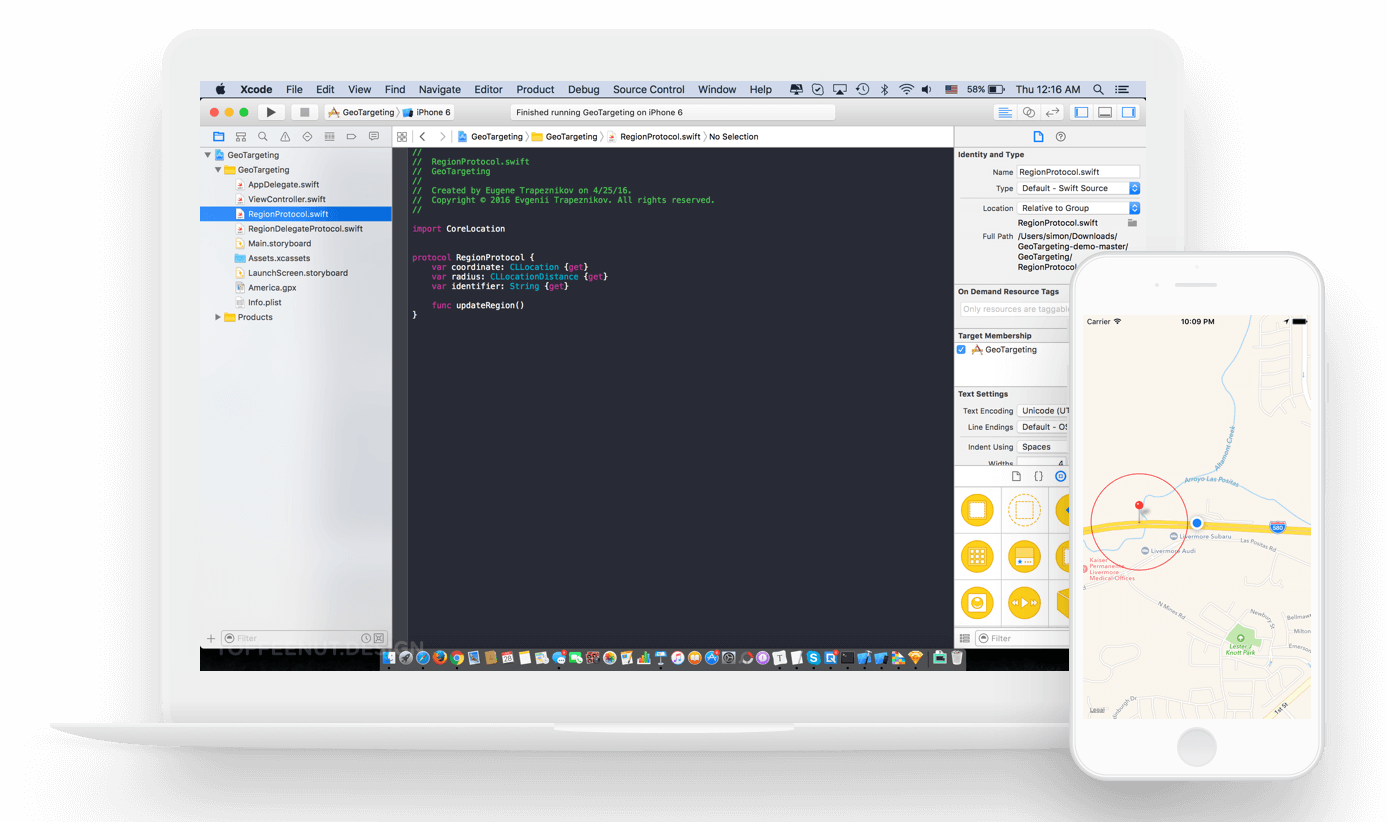Open the Debug menu
This screenshot has width=1387, height=822.
tap(583, 89)
